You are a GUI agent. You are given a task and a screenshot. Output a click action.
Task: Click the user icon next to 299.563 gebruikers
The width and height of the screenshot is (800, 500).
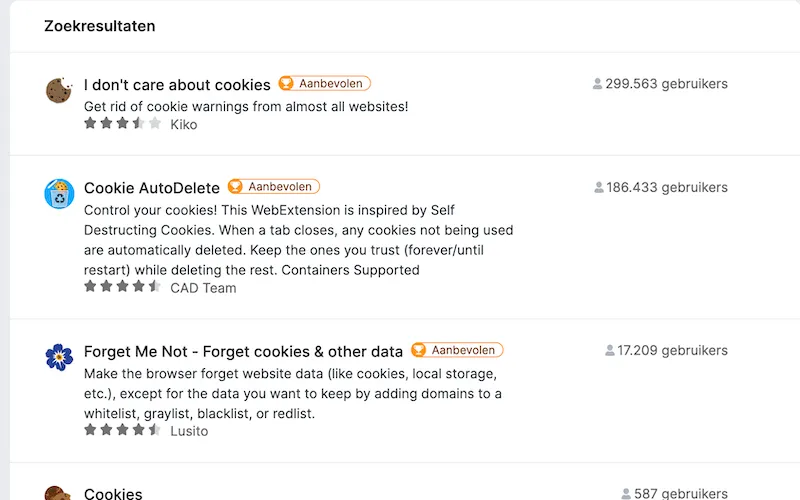click(x=597, y=84)
